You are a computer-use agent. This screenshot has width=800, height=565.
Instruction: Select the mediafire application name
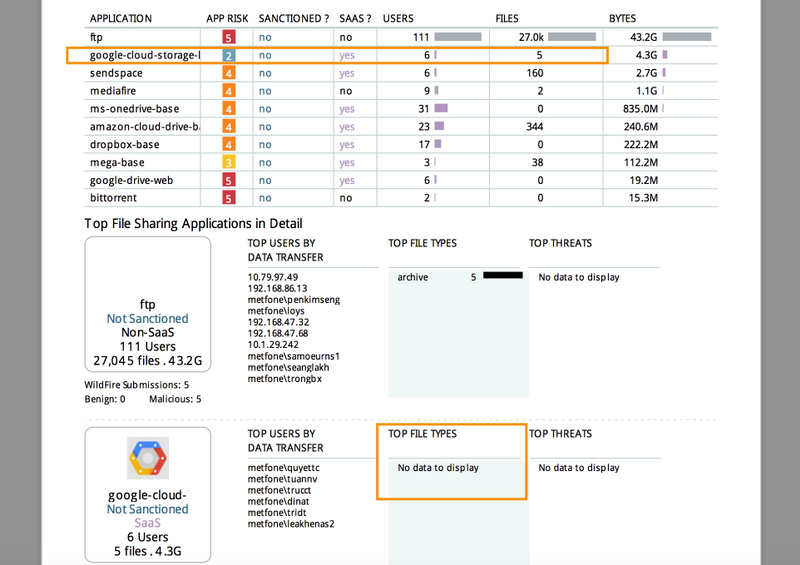point(113,91)
